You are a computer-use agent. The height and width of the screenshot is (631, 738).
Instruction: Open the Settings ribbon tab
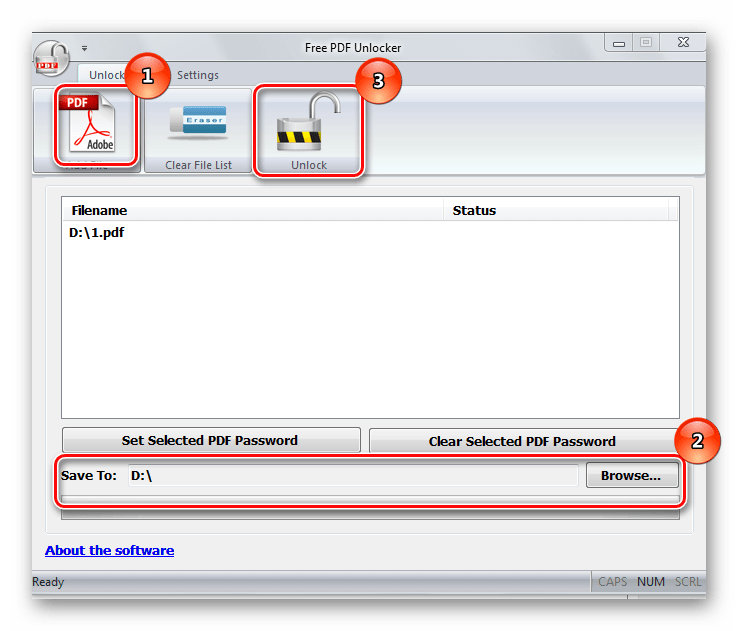tap(198, 75)
